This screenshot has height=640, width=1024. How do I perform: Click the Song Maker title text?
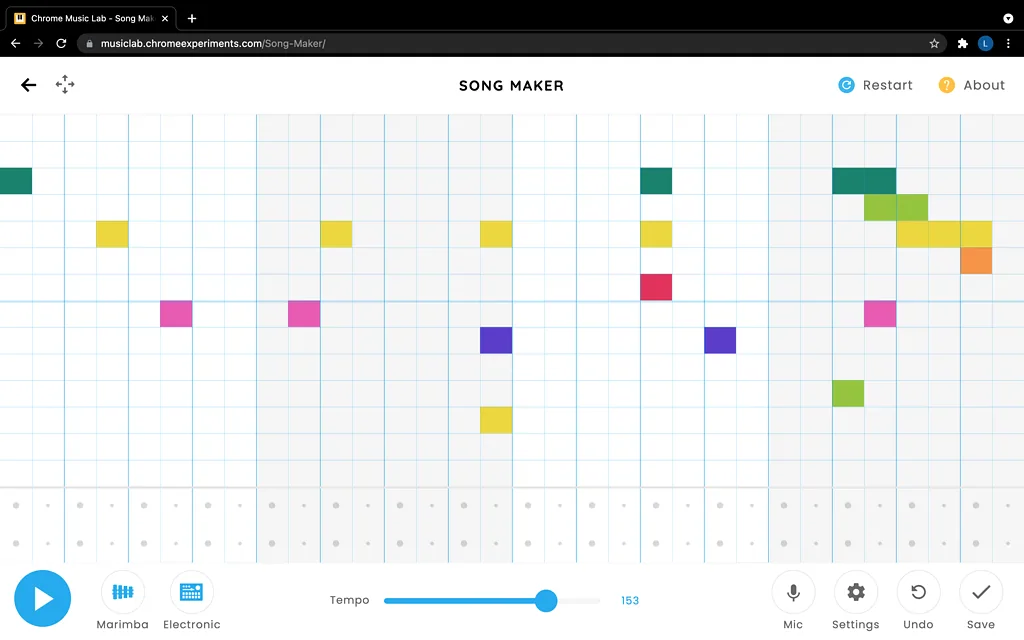point(511,86)
